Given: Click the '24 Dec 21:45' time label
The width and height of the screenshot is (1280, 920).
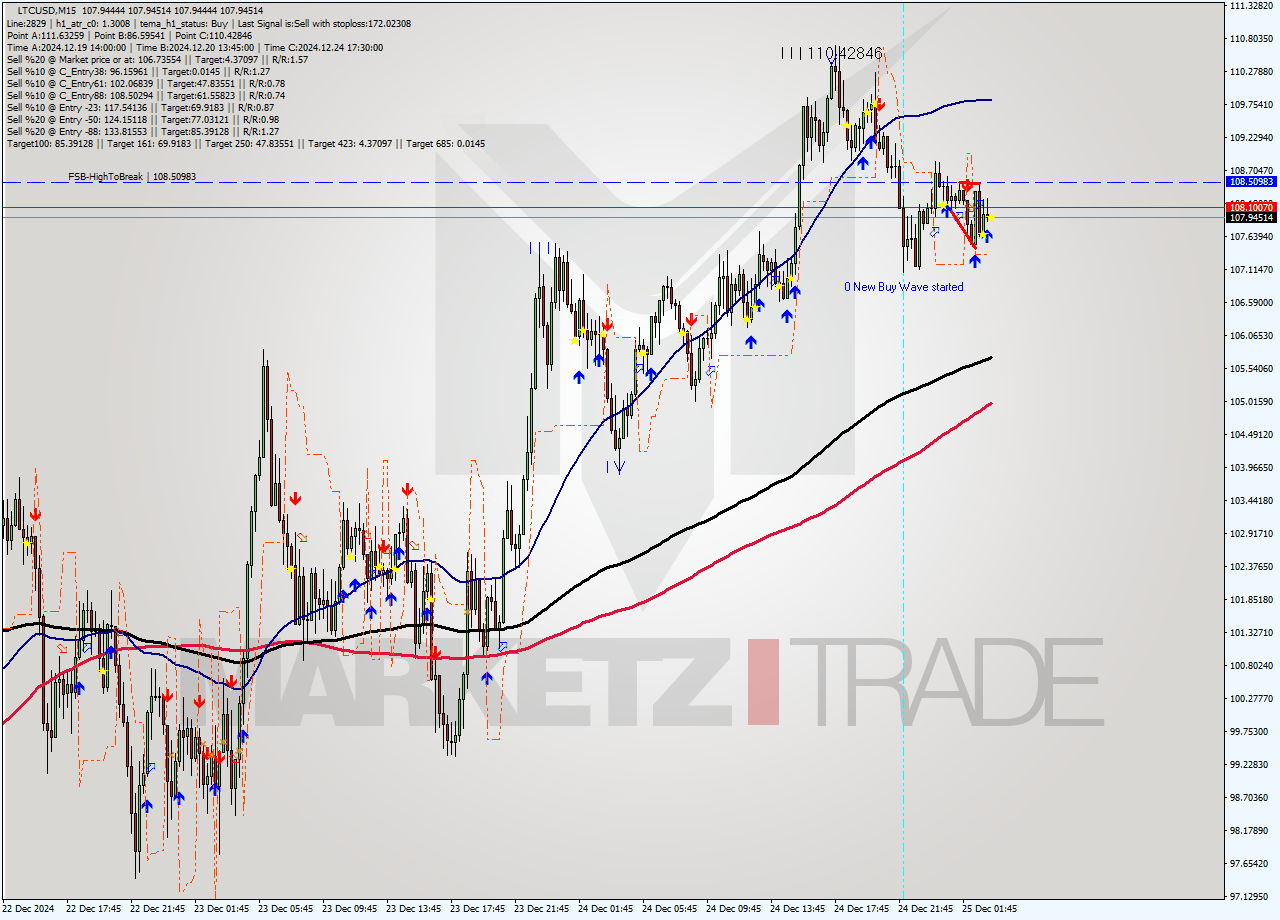Looking at the screenshot, I should click(927, 909).
